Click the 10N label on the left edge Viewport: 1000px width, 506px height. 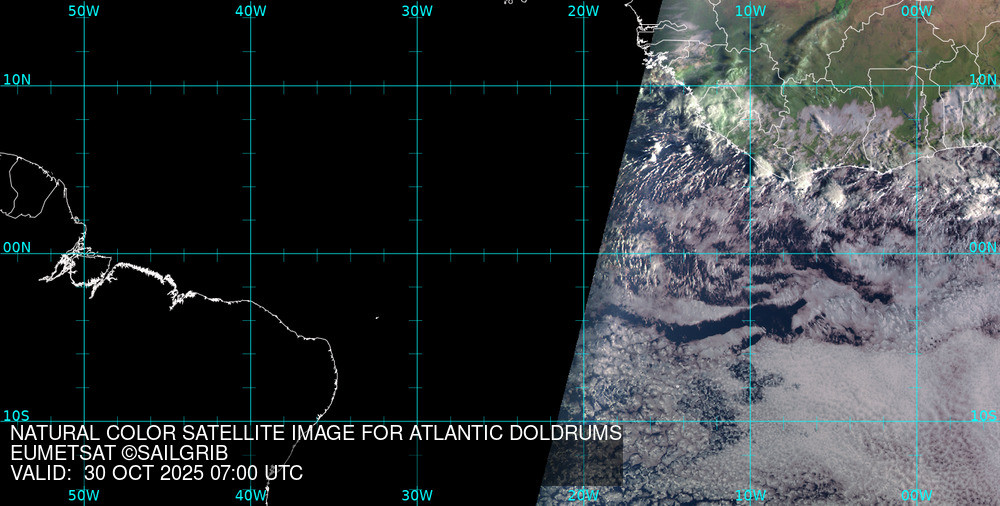pos(17,79)
